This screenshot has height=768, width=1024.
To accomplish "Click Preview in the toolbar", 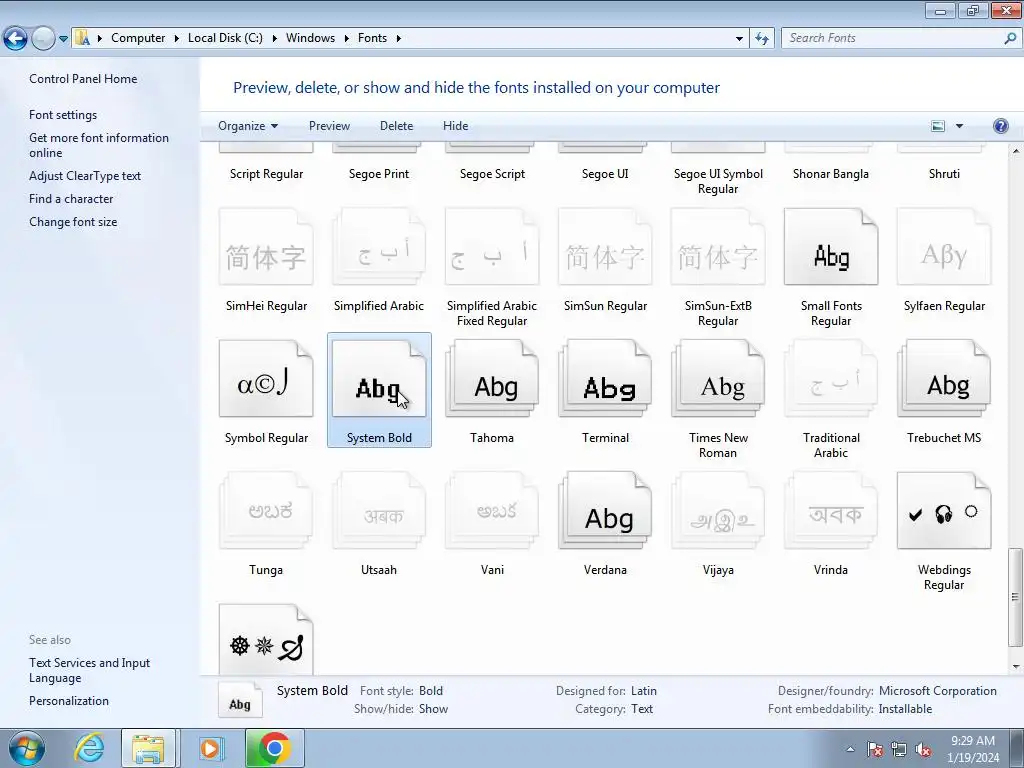I will (329, 126).
